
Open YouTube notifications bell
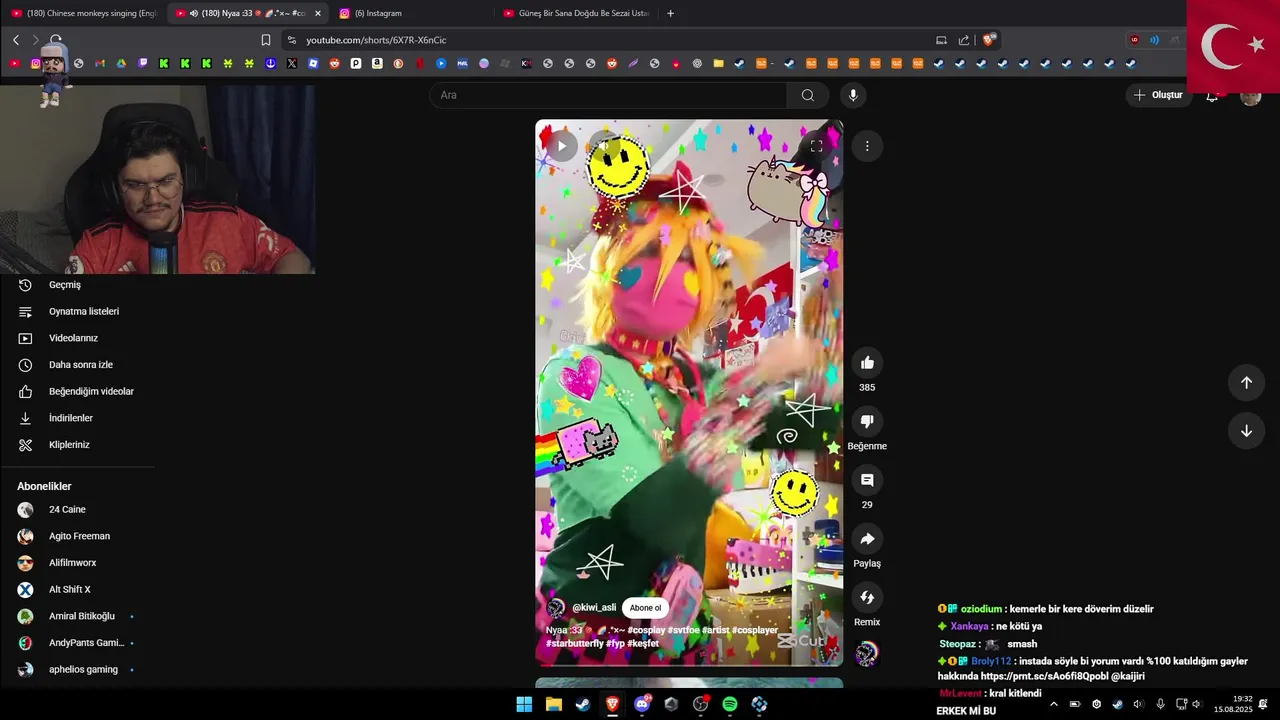[1212, 96]
